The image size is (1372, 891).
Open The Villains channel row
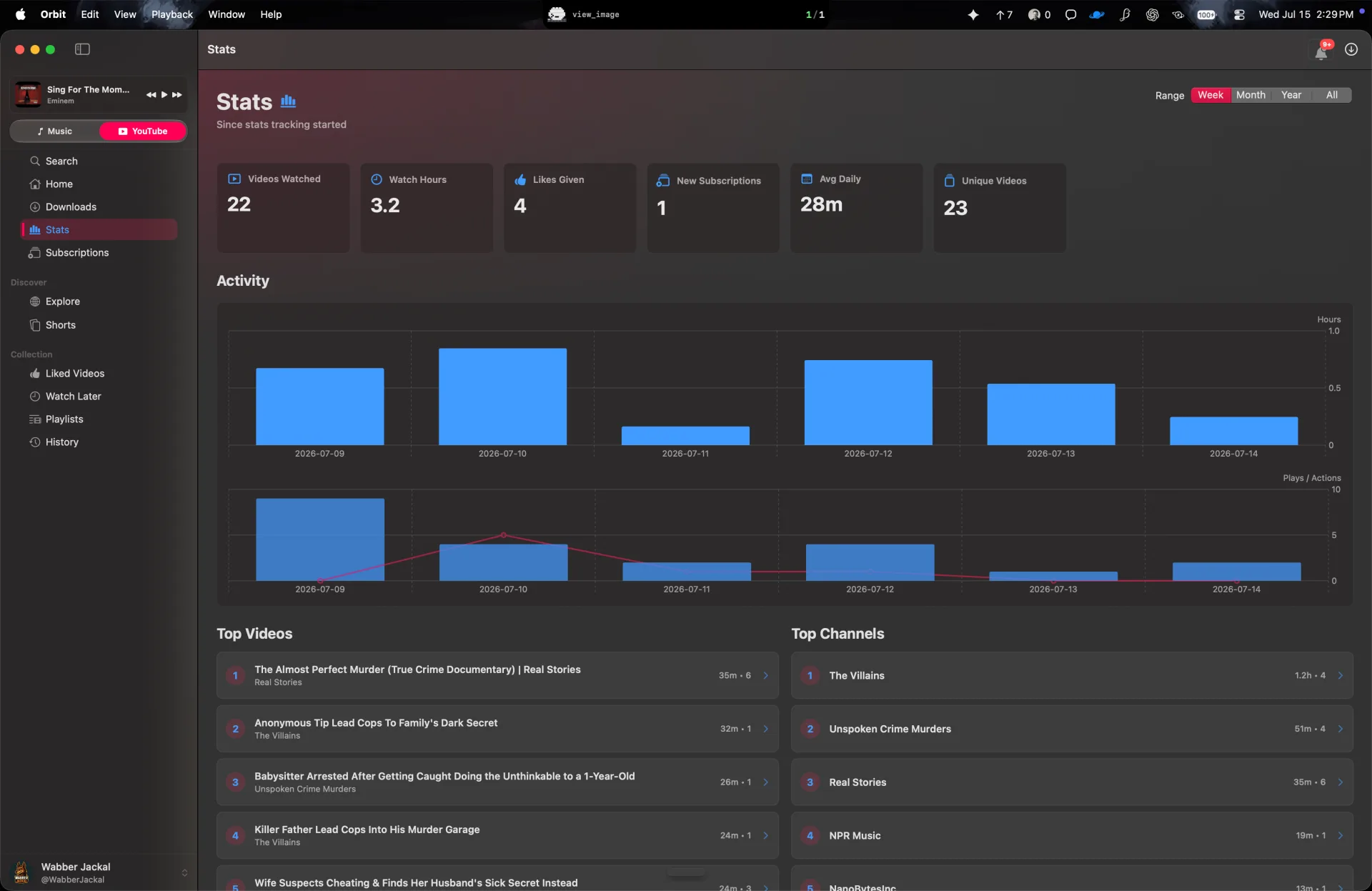[x=1072, y=675]
